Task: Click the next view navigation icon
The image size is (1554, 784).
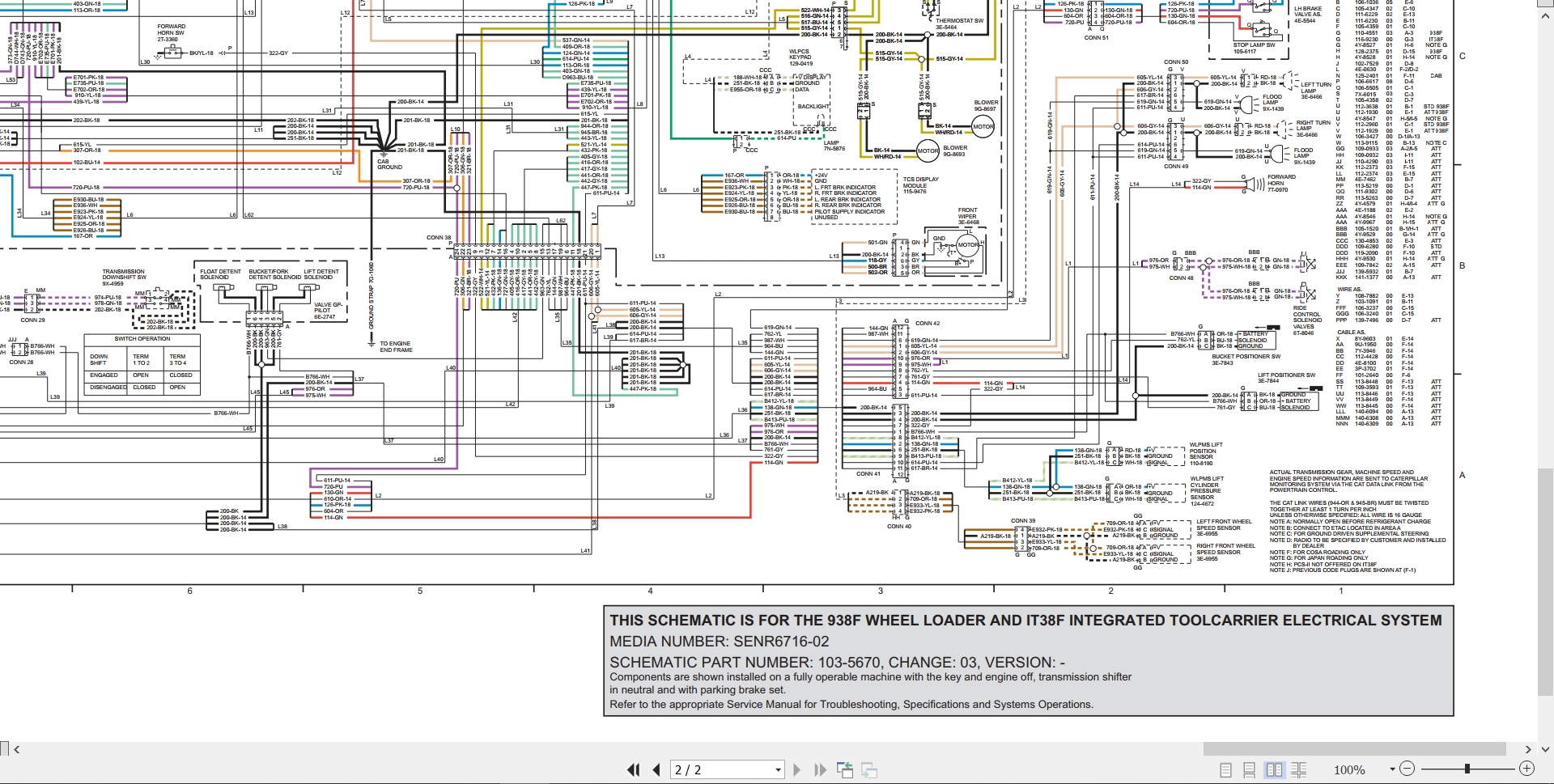Action: pos(870,769)
